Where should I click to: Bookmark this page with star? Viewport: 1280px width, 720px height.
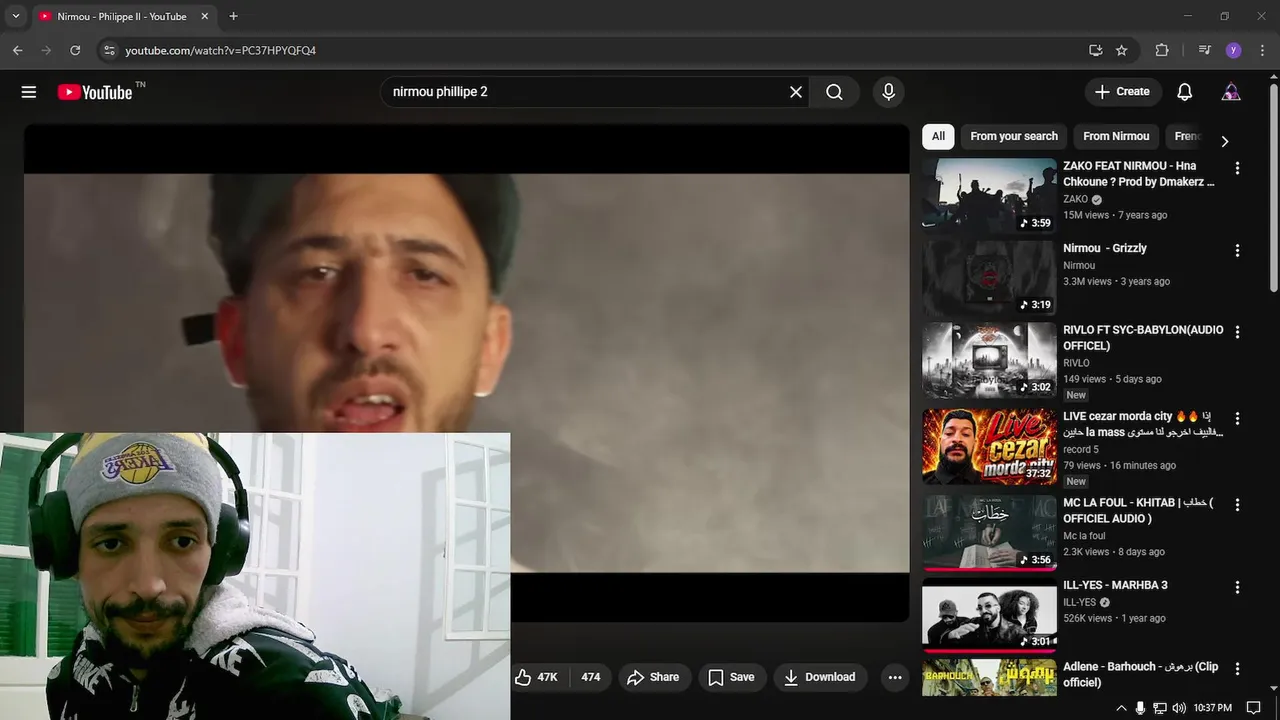click(x=1122, y=50)
